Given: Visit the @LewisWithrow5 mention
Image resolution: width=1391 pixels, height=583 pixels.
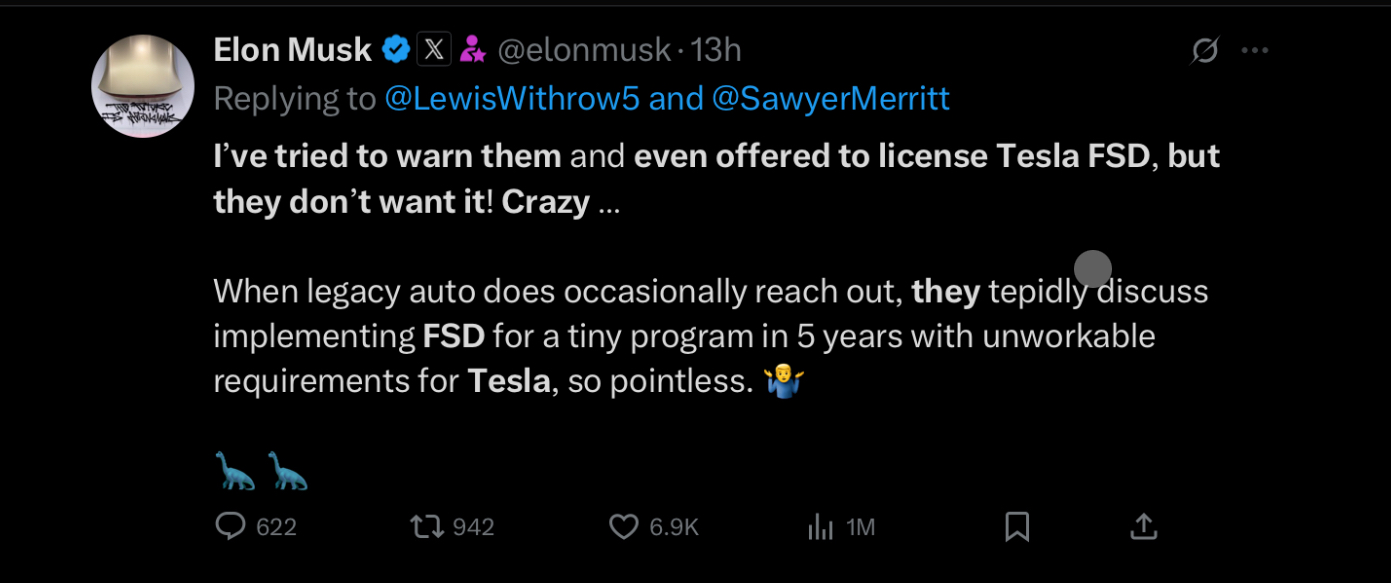Looking at the screenshot, I should (513, 98).
